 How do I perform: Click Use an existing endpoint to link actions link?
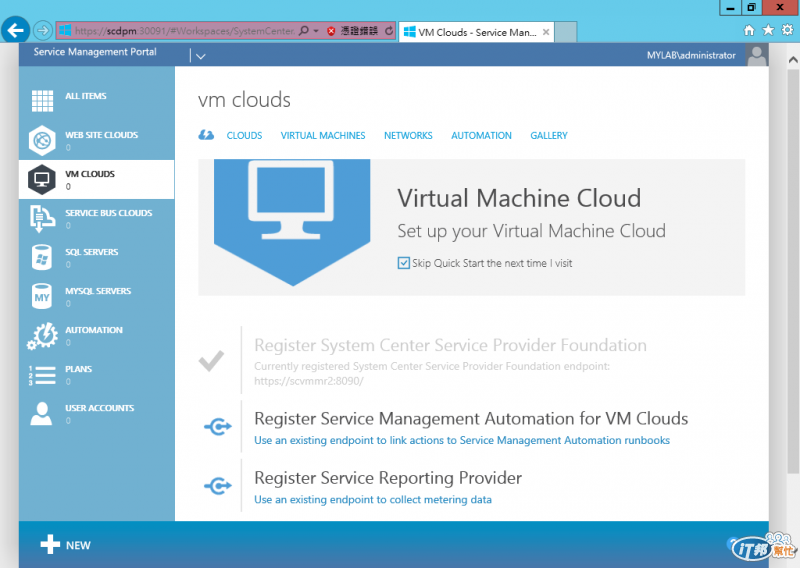tap(462, 440)
